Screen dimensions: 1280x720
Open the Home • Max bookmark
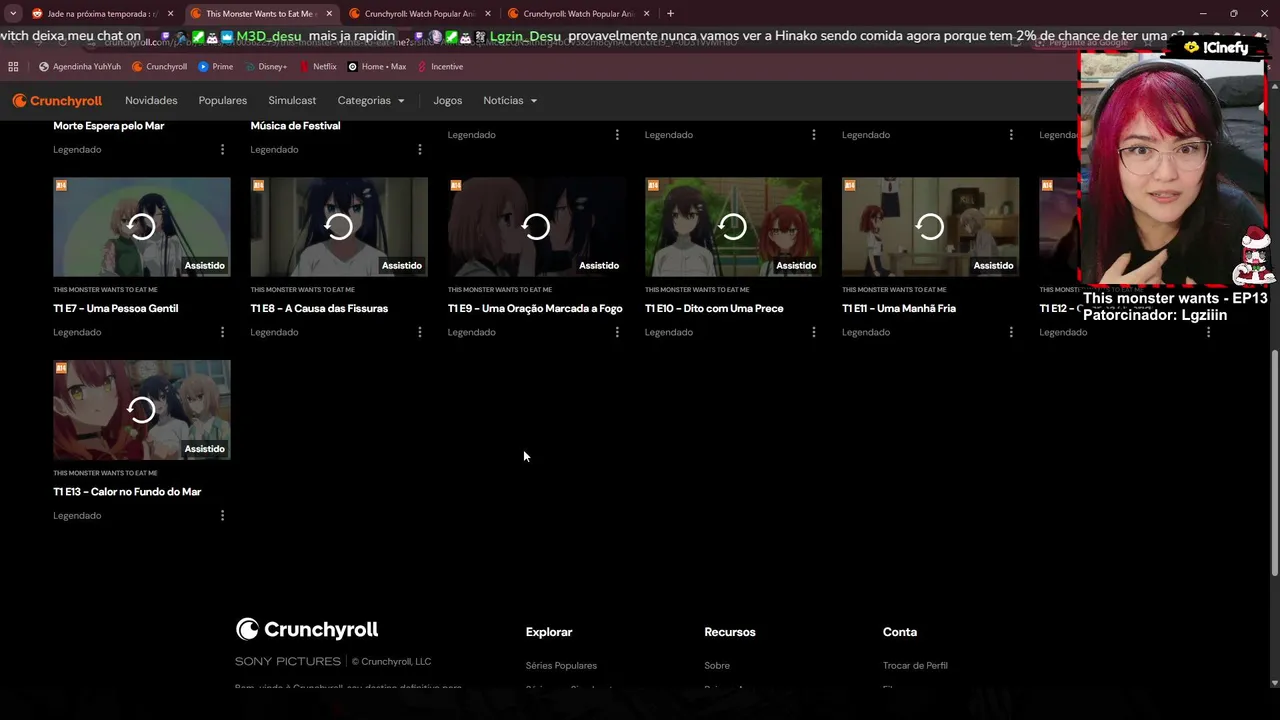(x=377, y=67)
